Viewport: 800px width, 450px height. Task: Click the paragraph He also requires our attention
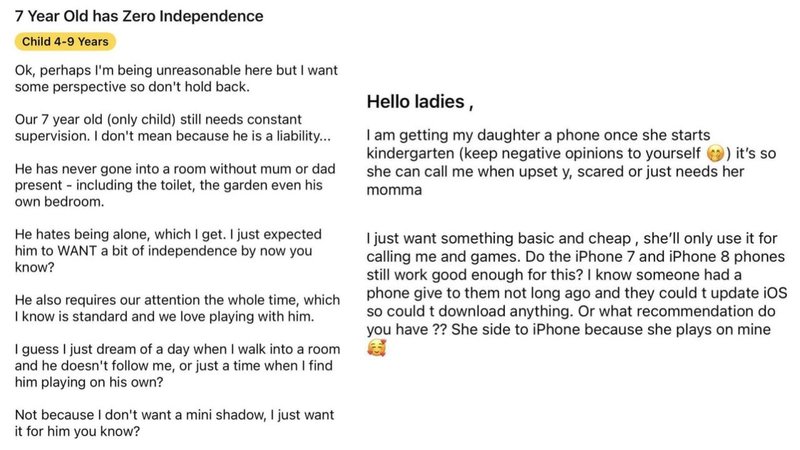point(177,308)
